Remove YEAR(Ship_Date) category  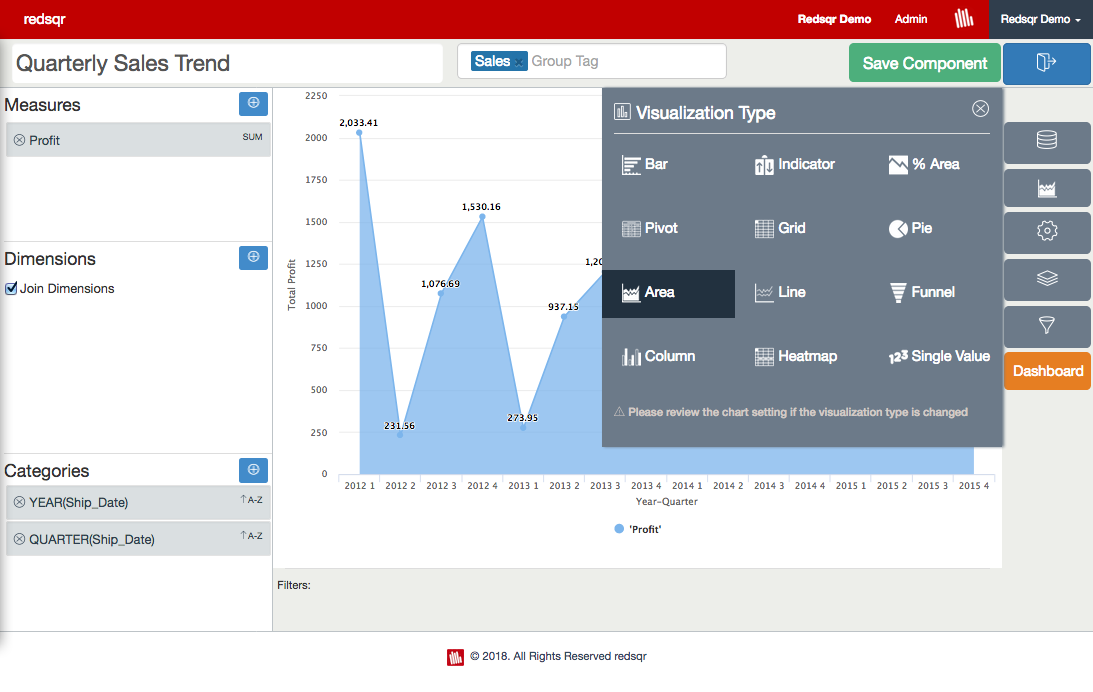click(20, 502)
